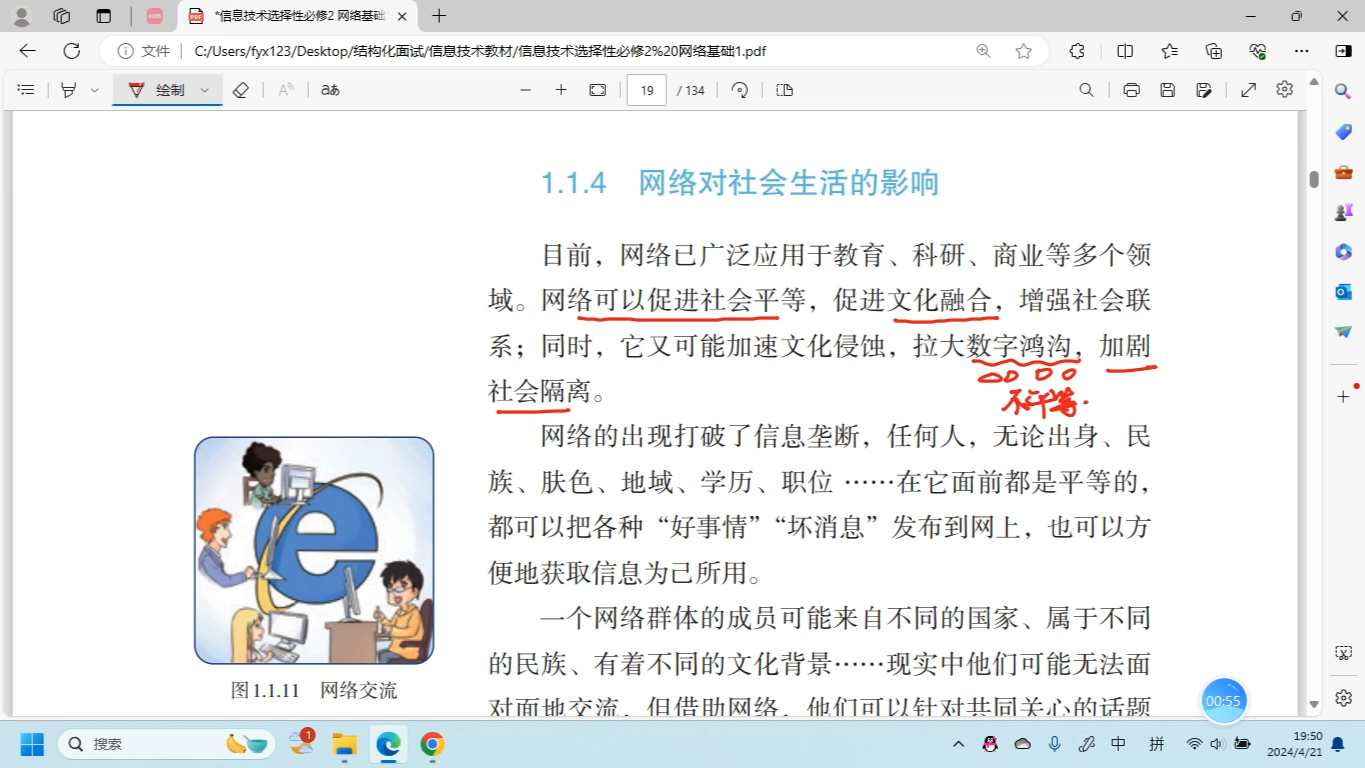Image resolution: width=1365 pixels, height=768 pixels.
Task: Open the read aloud feature
Action: point(283,89)
